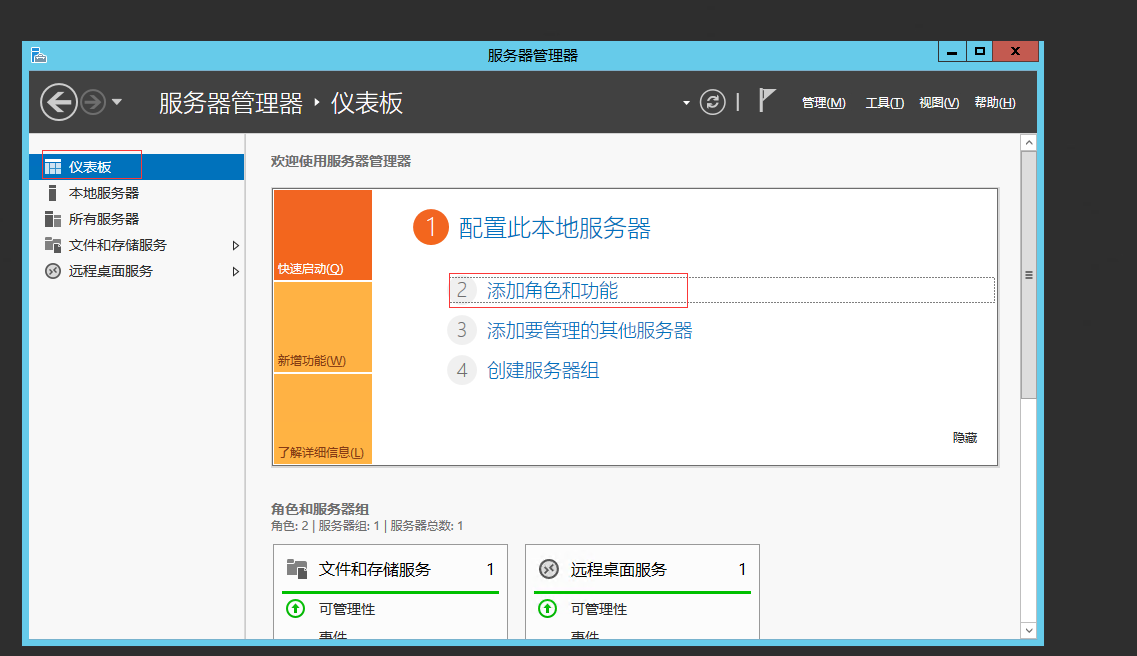Click 添加角色和功能 link

552,290
